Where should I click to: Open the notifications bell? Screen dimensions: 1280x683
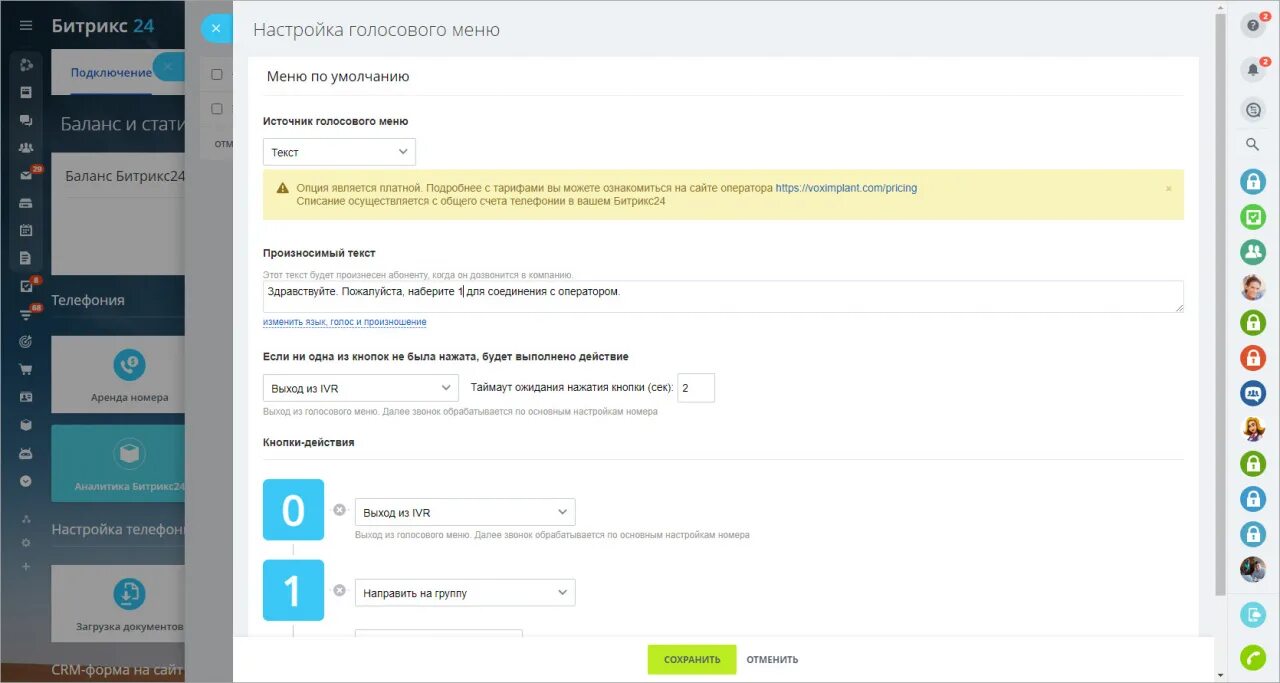click(x=1252, y=70)
